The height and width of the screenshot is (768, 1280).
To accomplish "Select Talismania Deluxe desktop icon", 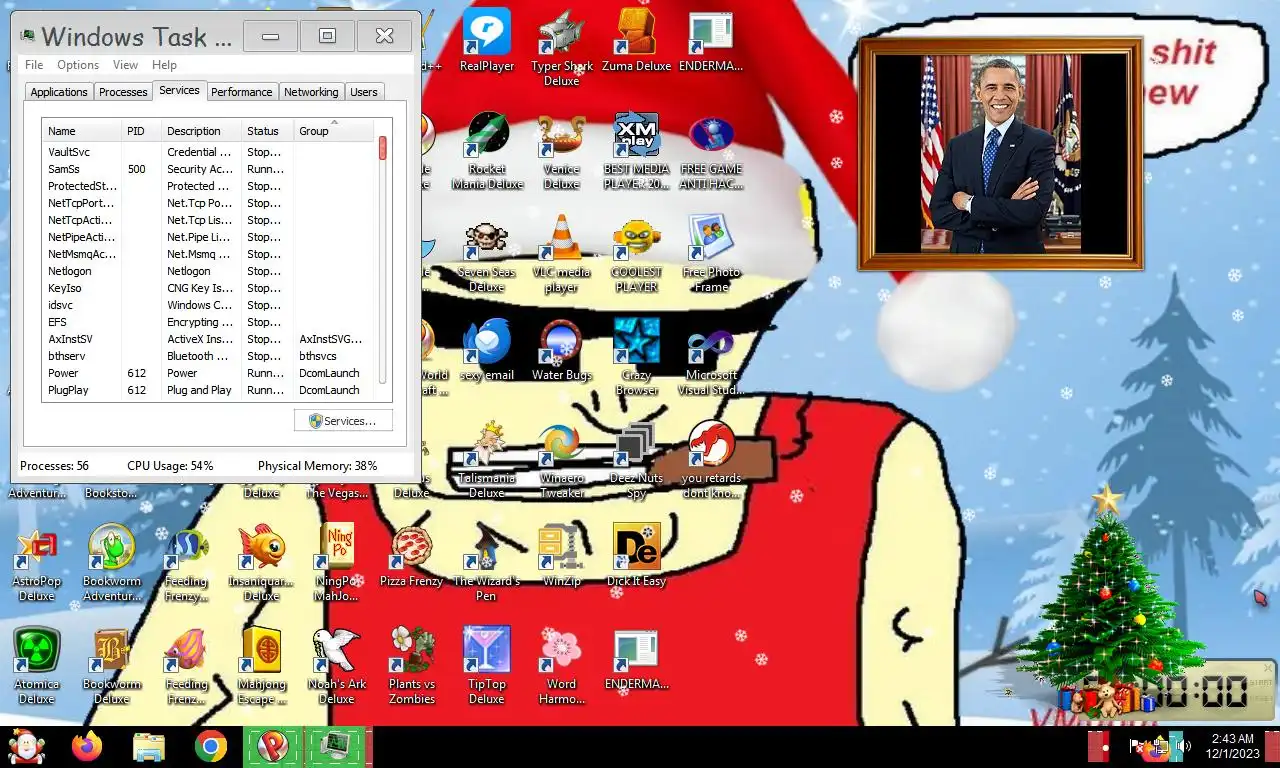I will coord(487,460).
